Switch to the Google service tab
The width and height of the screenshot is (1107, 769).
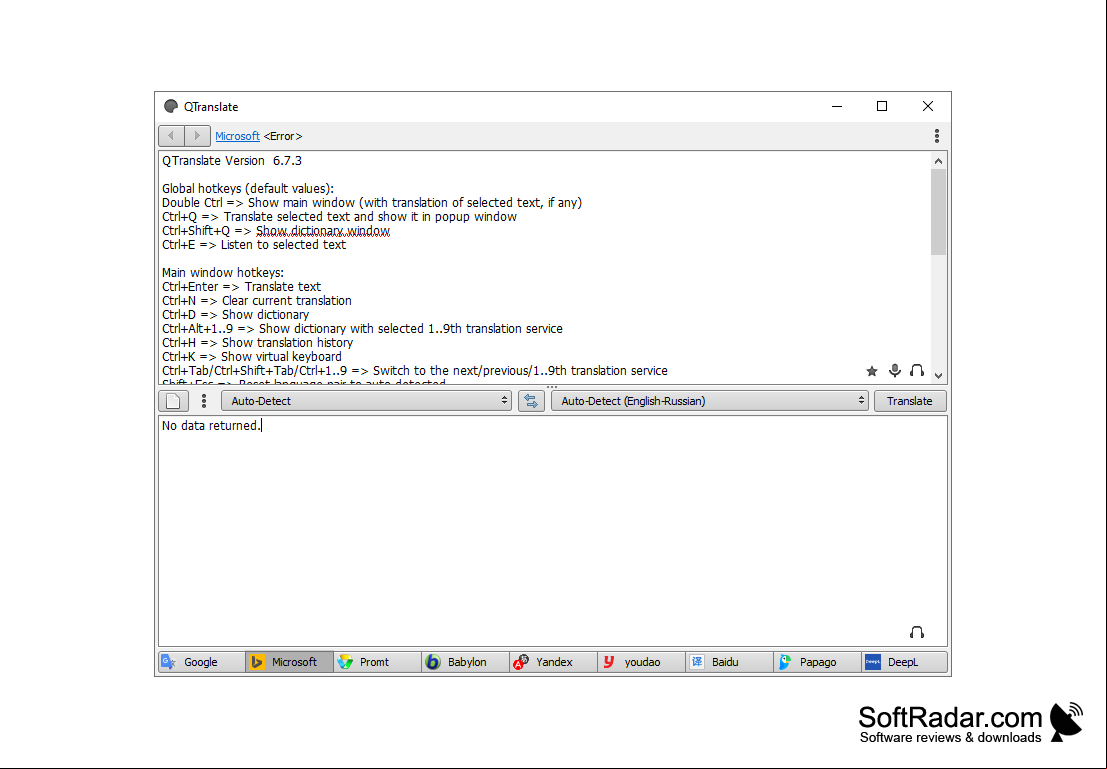pyautogui.click(x=202, y=662)
